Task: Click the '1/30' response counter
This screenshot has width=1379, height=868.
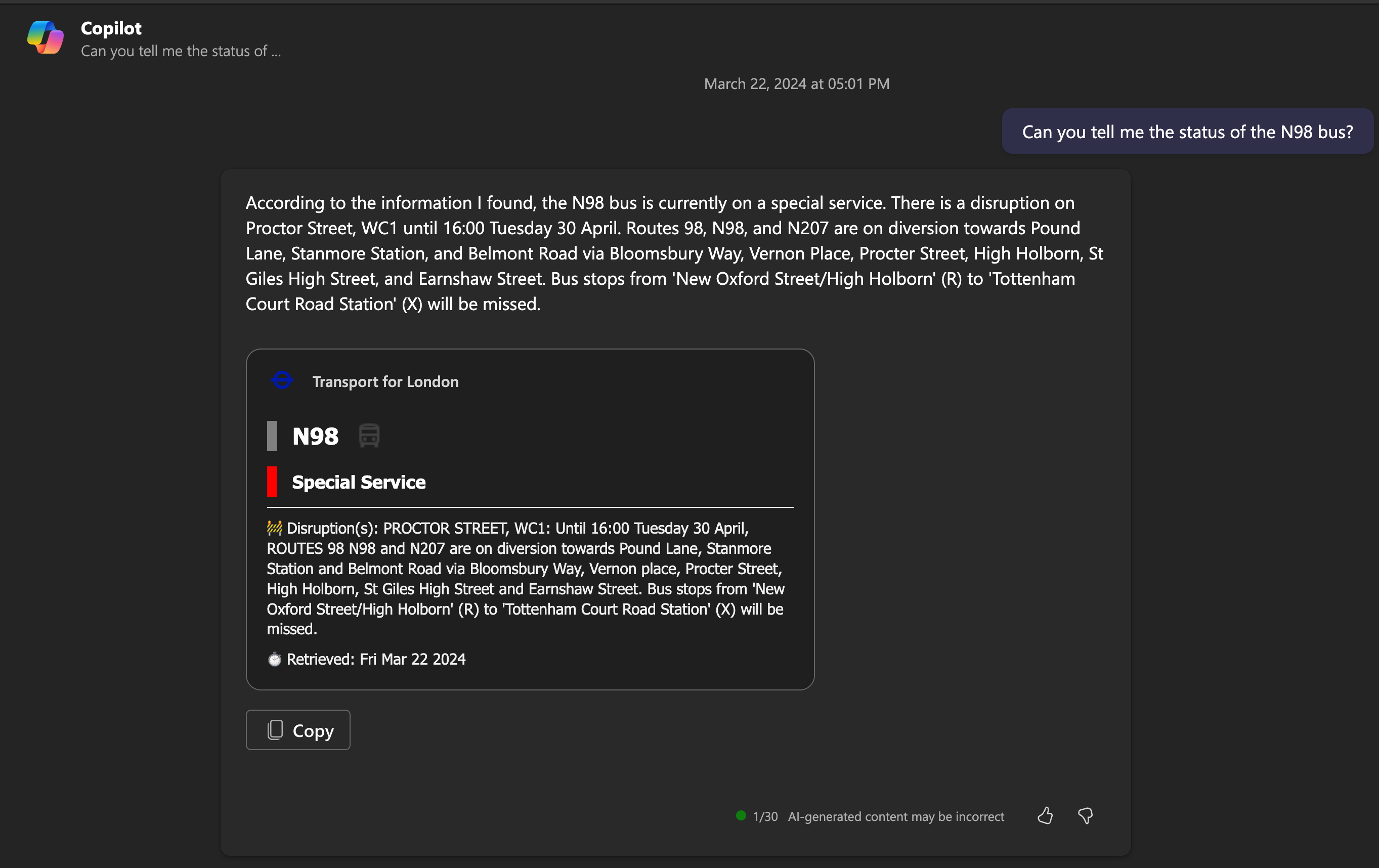Action: pyautogui.click(x=765, y=816)
